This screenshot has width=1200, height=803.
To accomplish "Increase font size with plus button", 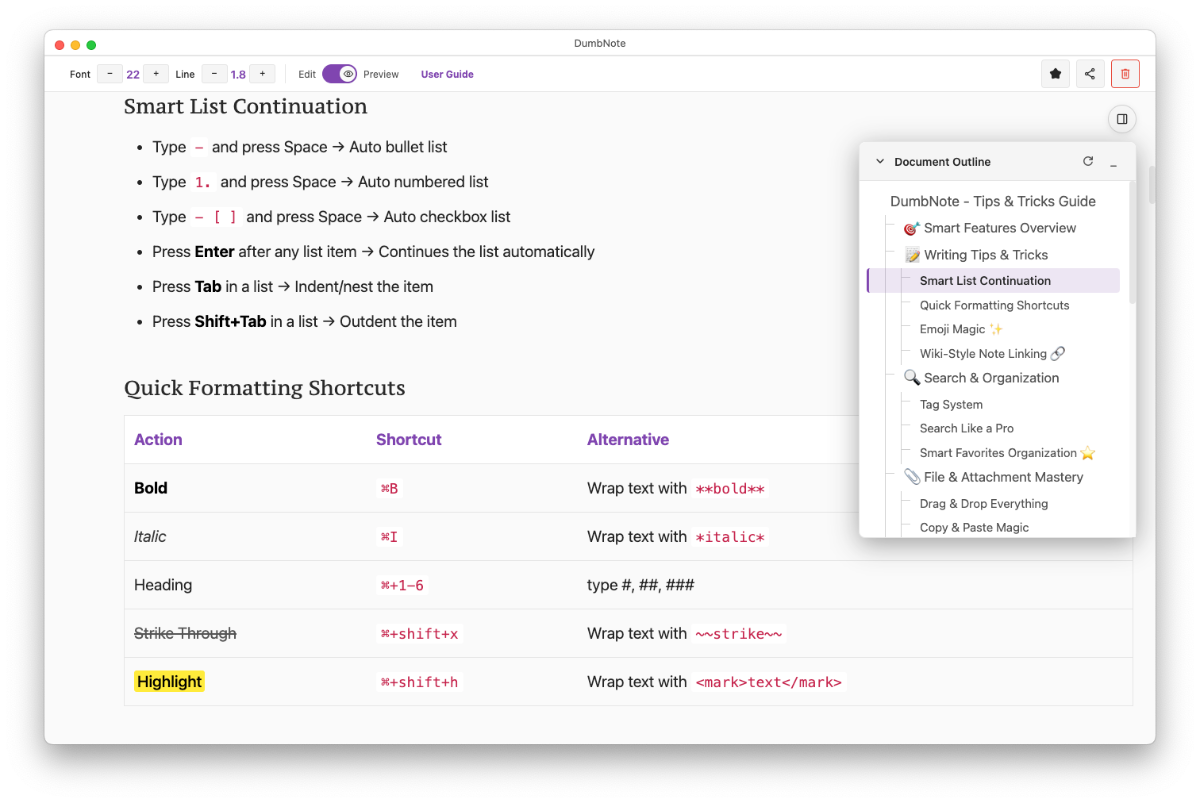I will coord(156,74).
